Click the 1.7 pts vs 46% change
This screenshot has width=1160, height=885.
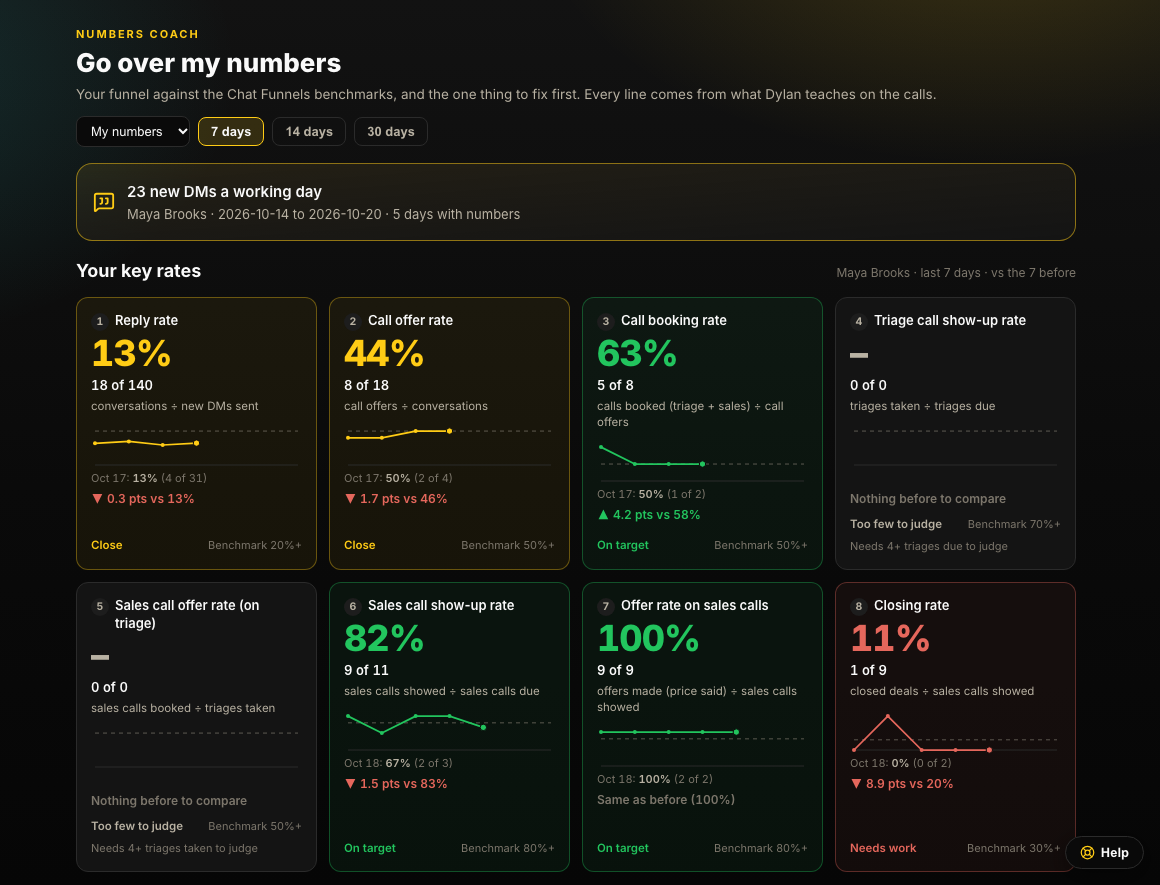tap(396, 499)
